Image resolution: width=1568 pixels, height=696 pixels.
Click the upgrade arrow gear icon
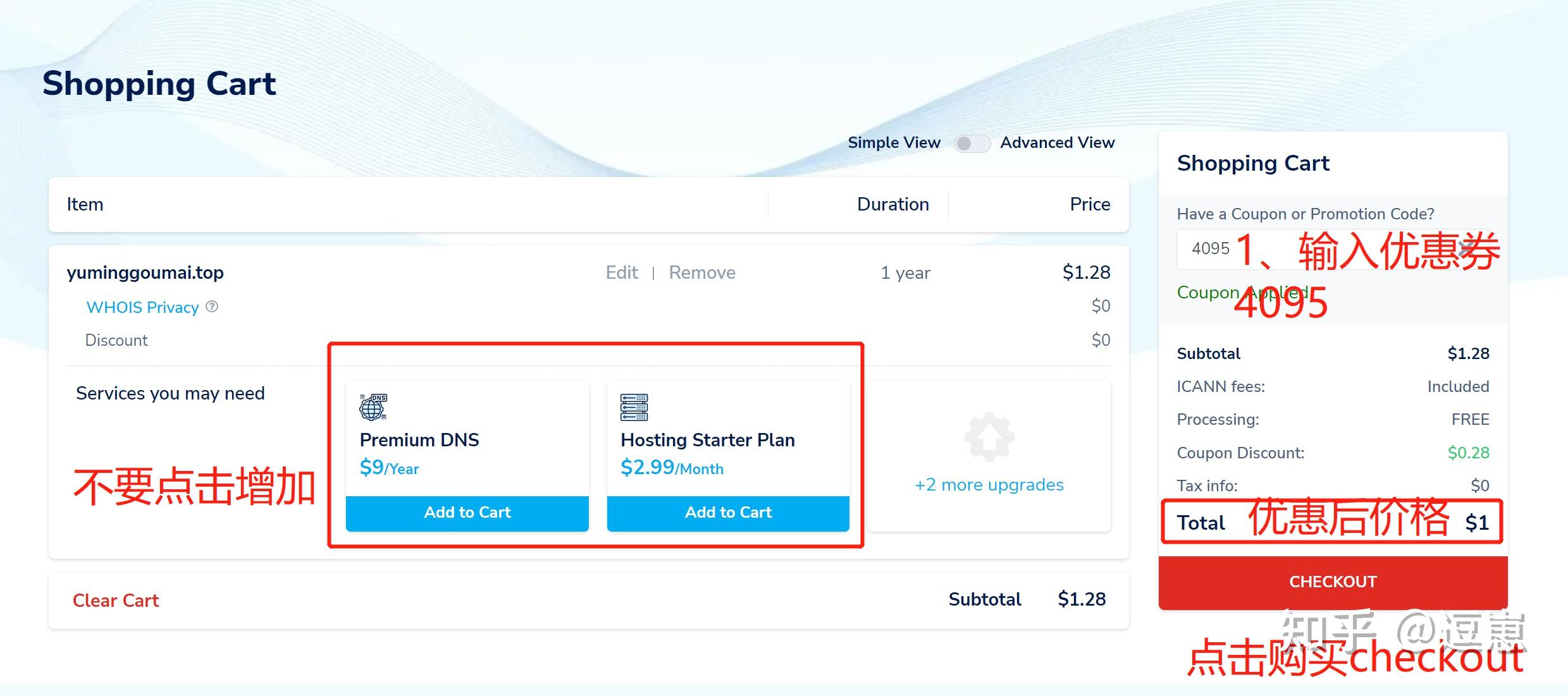pos(989,437)
